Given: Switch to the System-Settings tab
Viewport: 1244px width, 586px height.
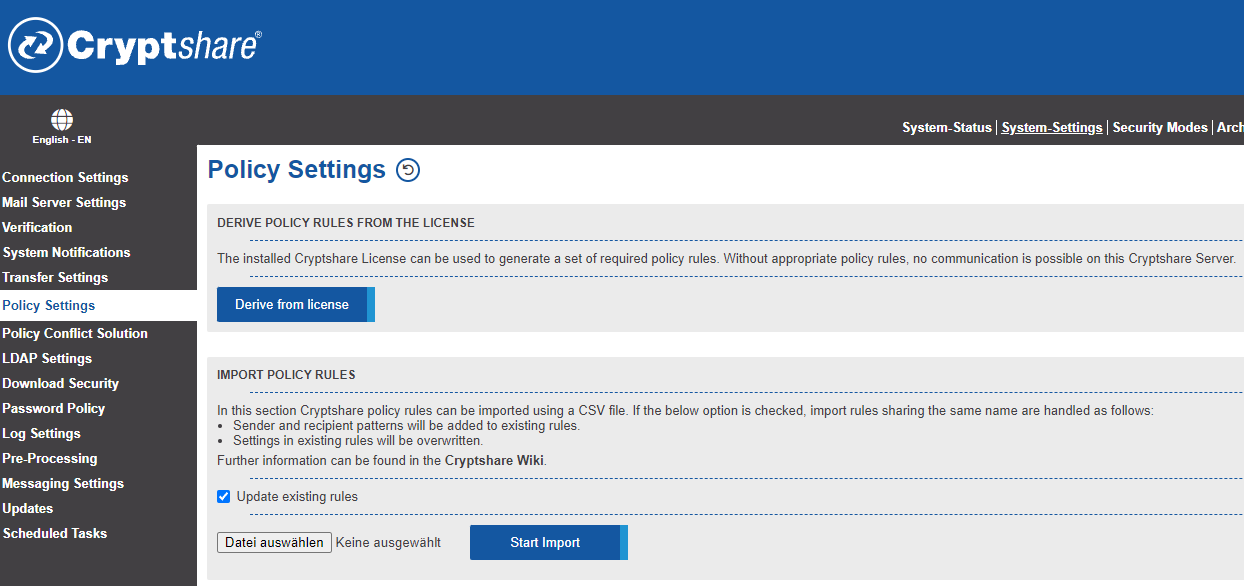Looking at the screenshot, I should click(1052, 127).
